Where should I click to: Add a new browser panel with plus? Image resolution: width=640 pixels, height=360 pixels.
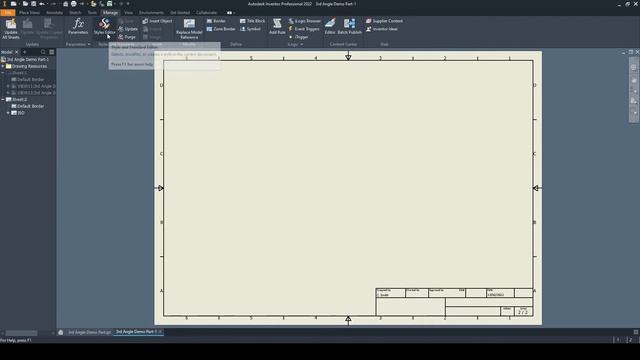[x=24, y=52]
